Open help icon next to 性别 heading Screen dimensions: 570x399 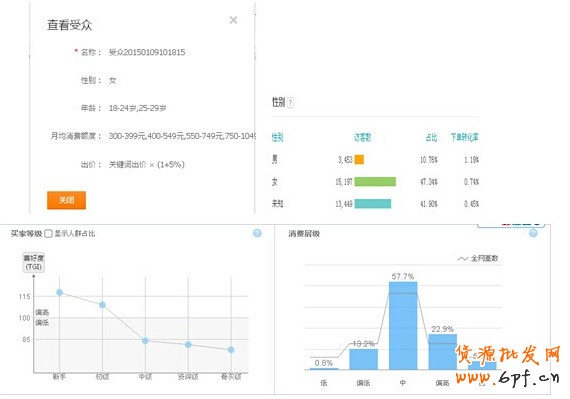(x=290, y=102)
